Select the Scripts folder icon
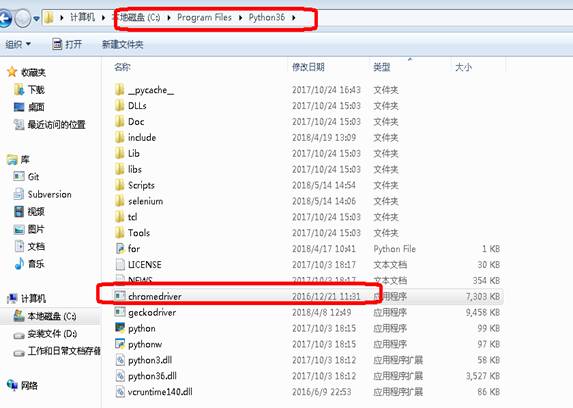Screen dimensions: 573x408 (x=119, y=185)
